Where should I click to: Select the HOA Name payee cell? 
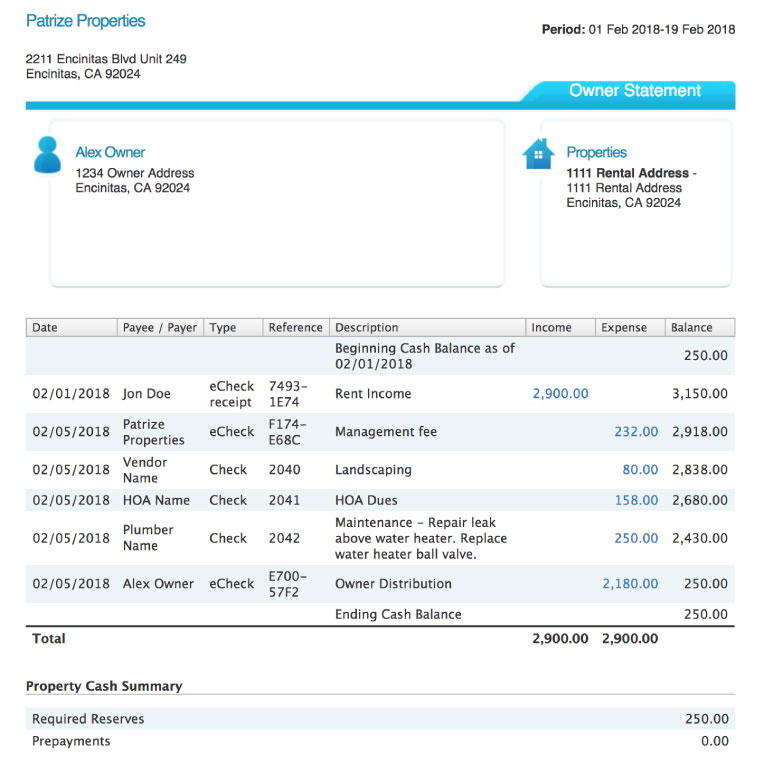click(x=156, y=500)
